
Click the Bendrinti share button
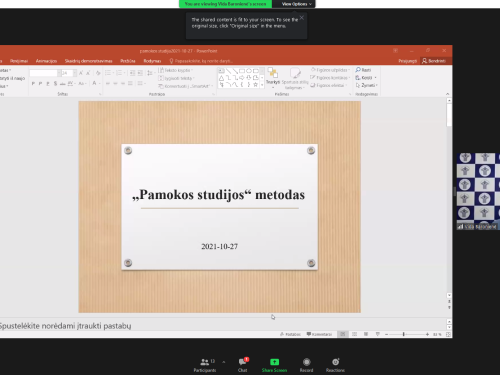[x=434, y=61]
